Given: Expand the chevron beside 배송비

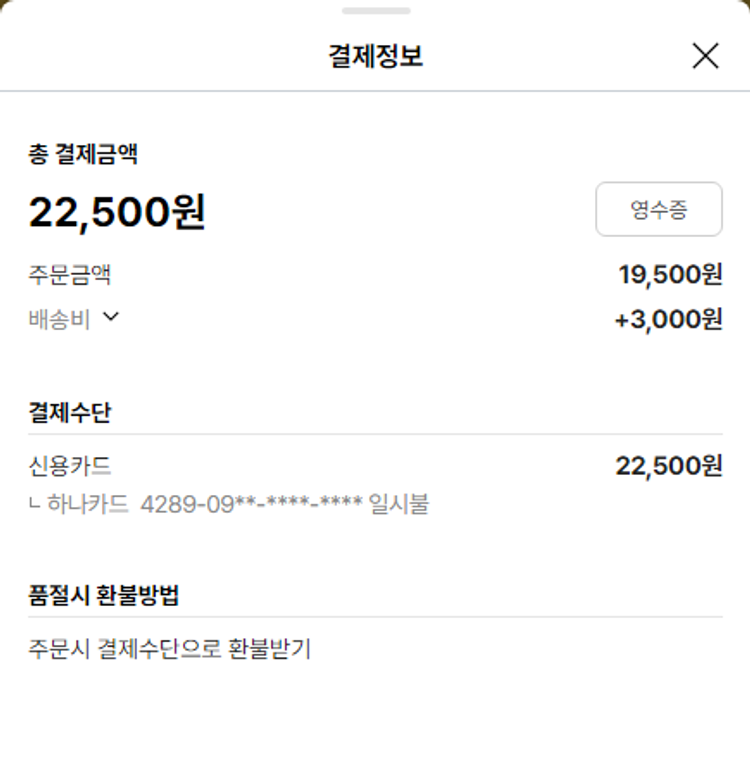Looking at the screenshot, I should point(111,318).
